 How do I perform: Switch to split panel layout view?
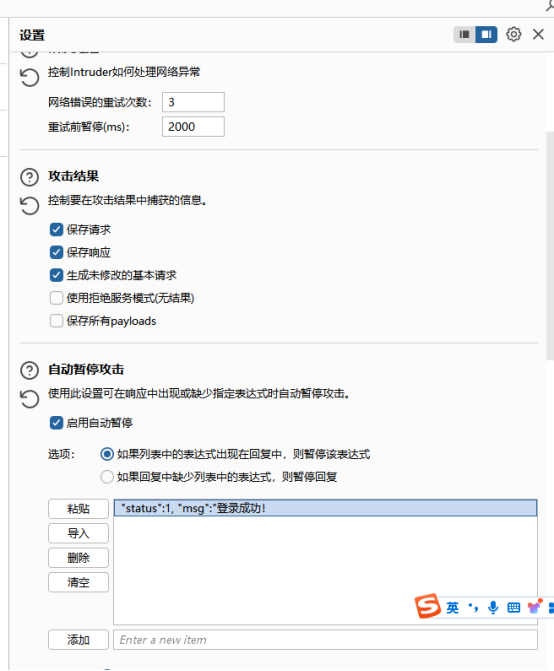(x=486, y=34)
